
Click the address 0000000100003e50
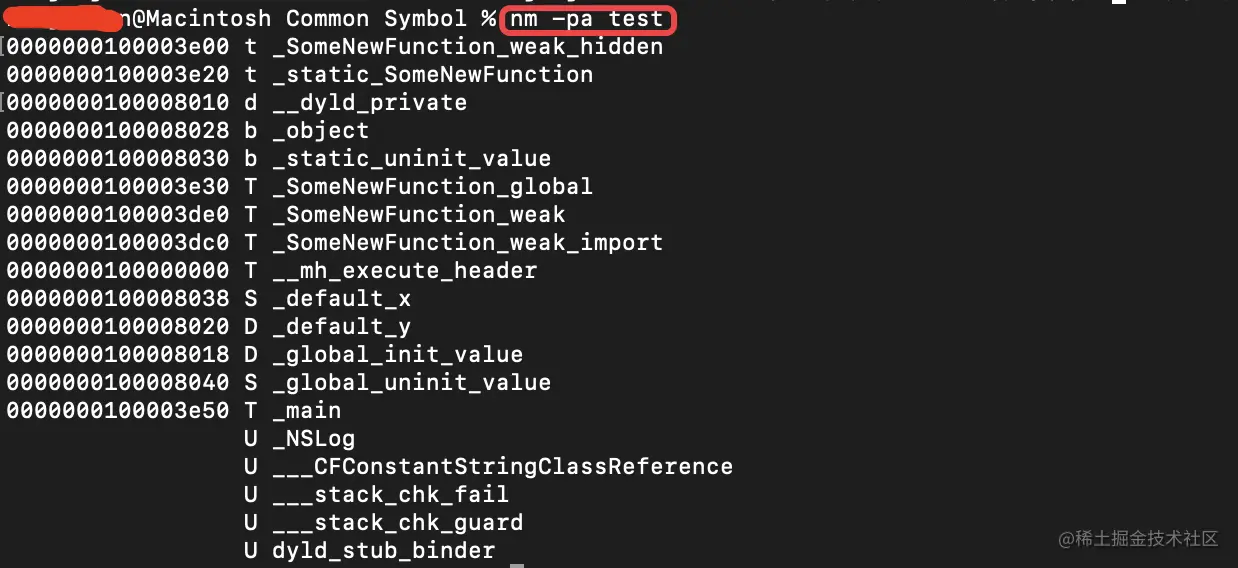click(118, 411)
